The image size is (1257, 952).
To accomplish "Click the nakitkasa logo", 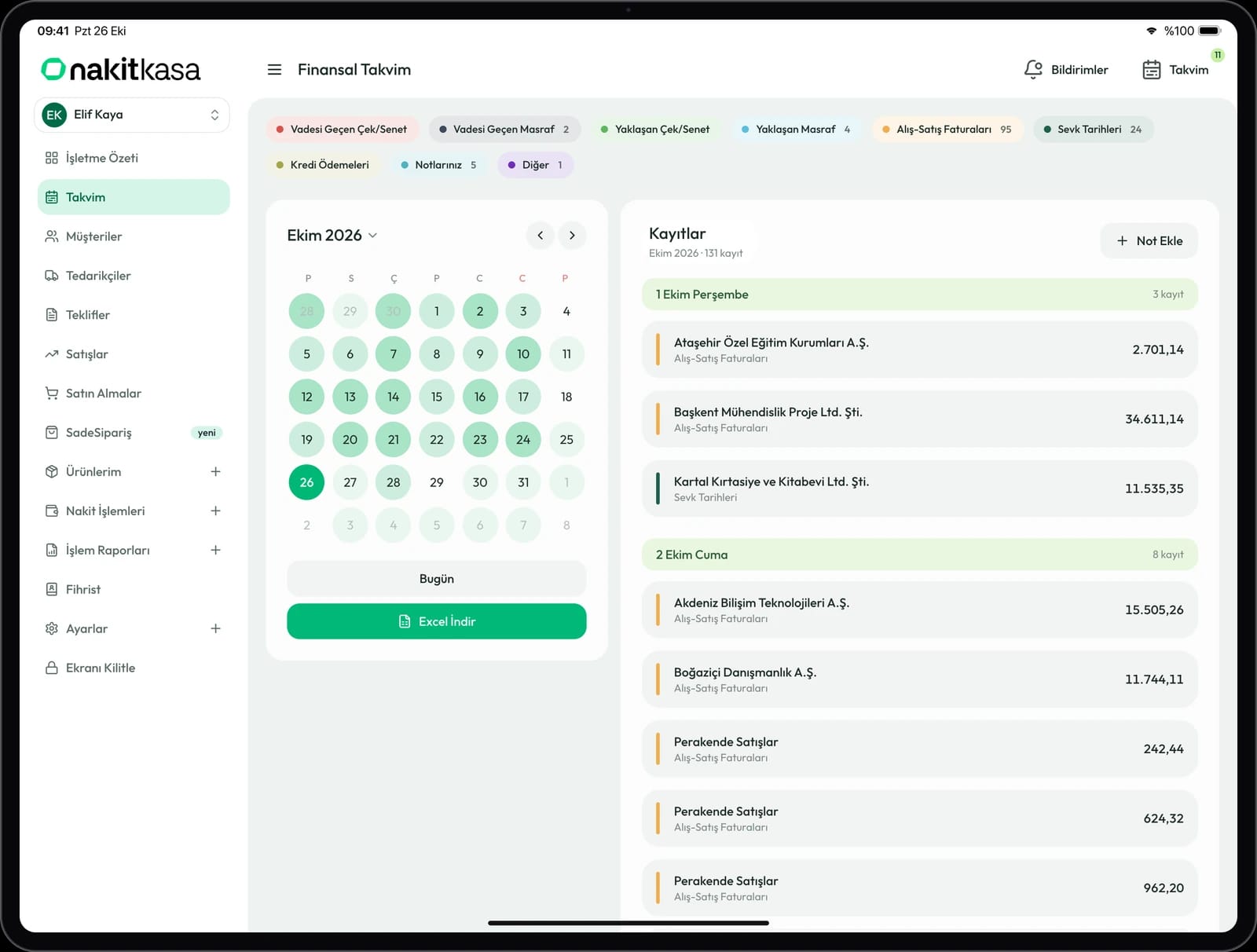I will (x=120, y=69).
